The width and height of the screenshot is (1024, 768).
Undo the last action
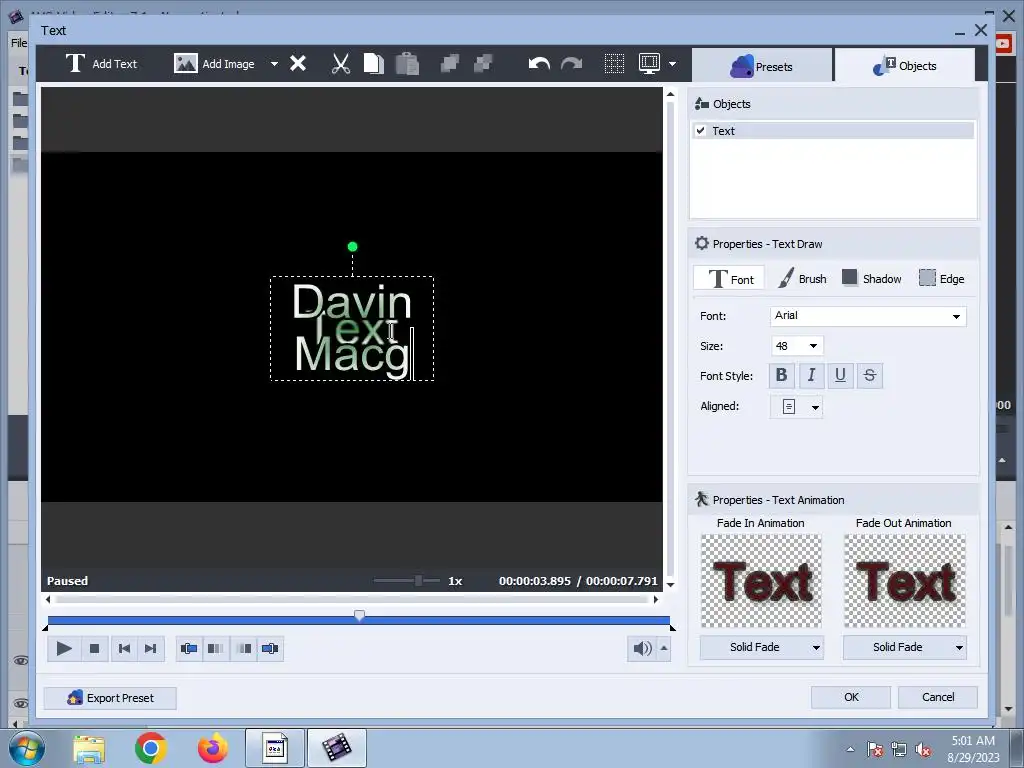pos(539,63)
